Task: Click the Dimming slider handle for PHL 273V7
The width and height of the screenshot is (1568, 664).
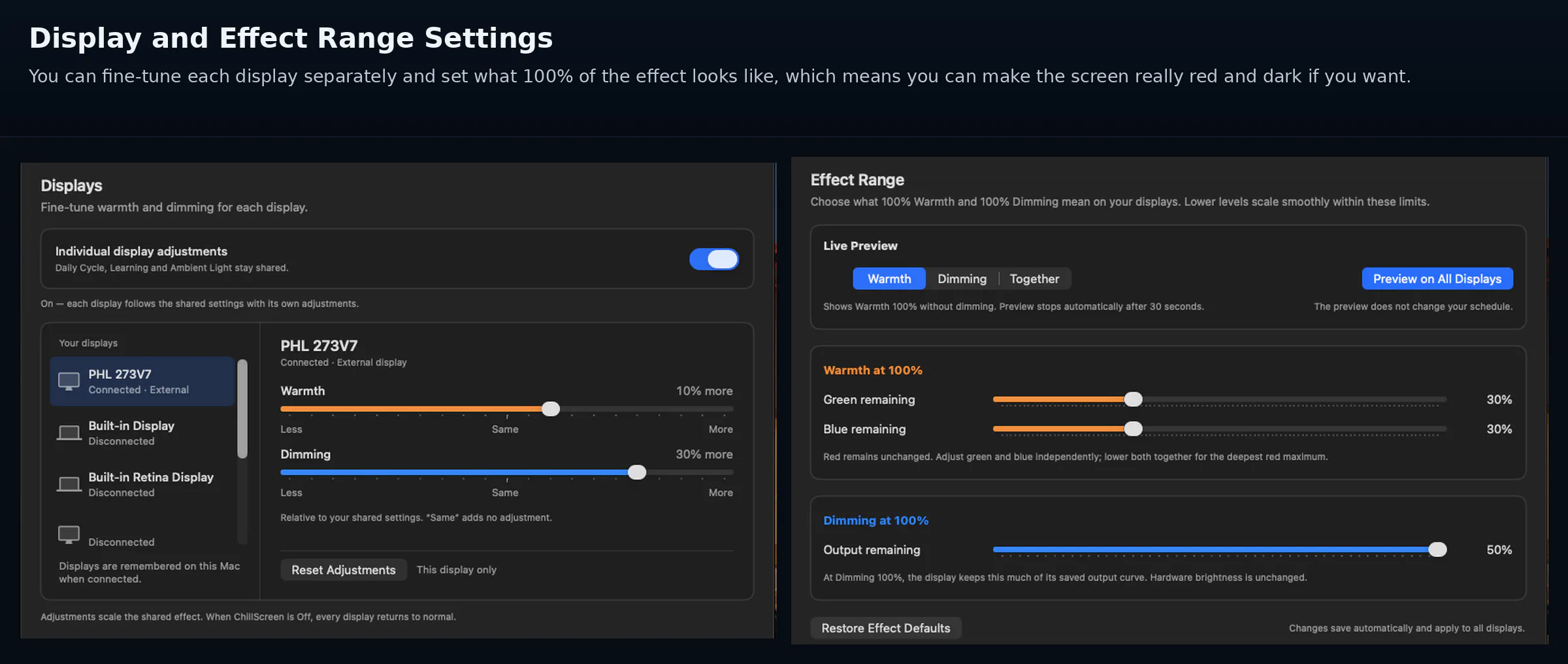Action: 637,473
